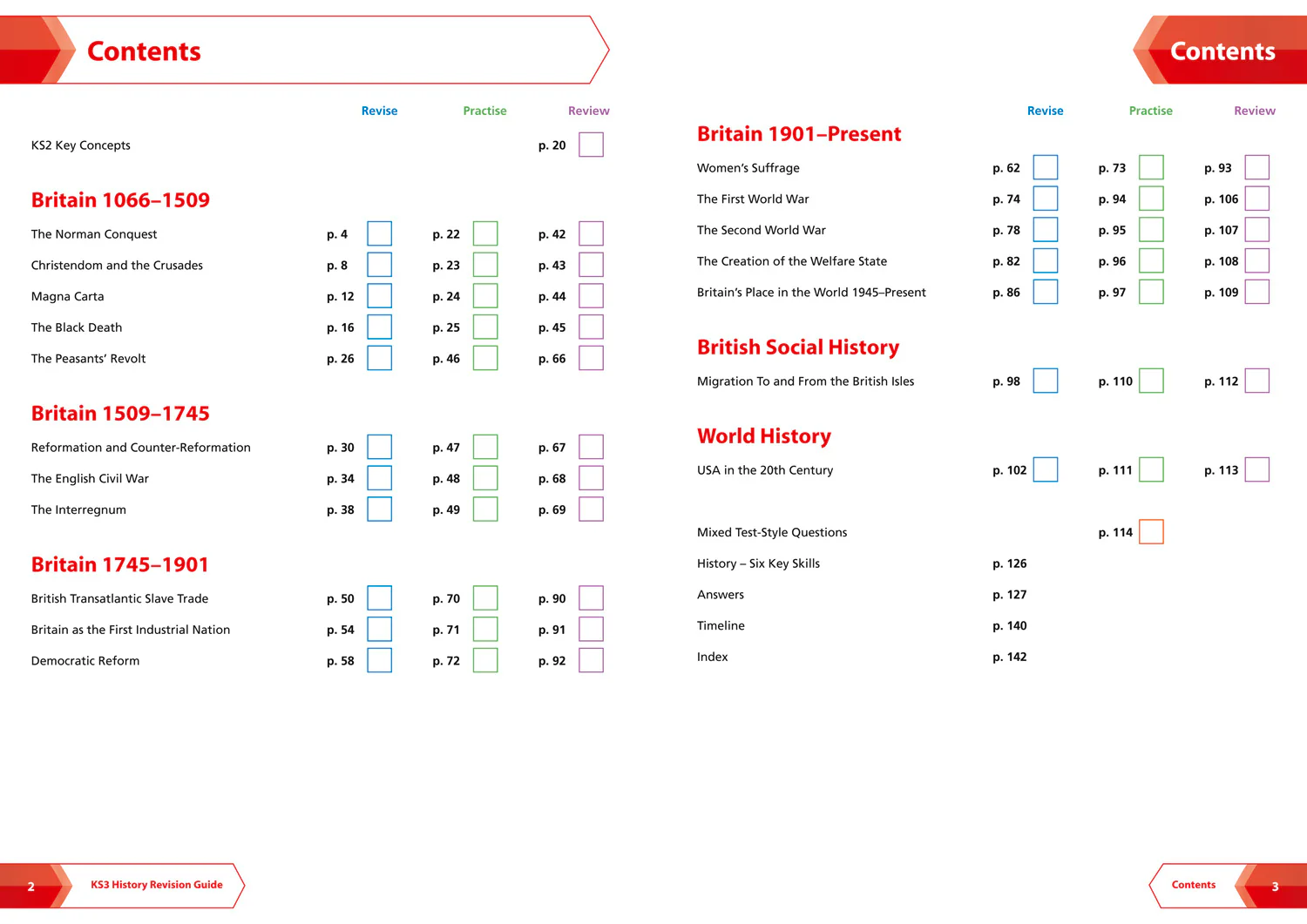The width and height of the screenshot is (1307, 924).
Task: Tick Review box for The Interregnum
Action: pyautogui.click(x=591, y=509)
